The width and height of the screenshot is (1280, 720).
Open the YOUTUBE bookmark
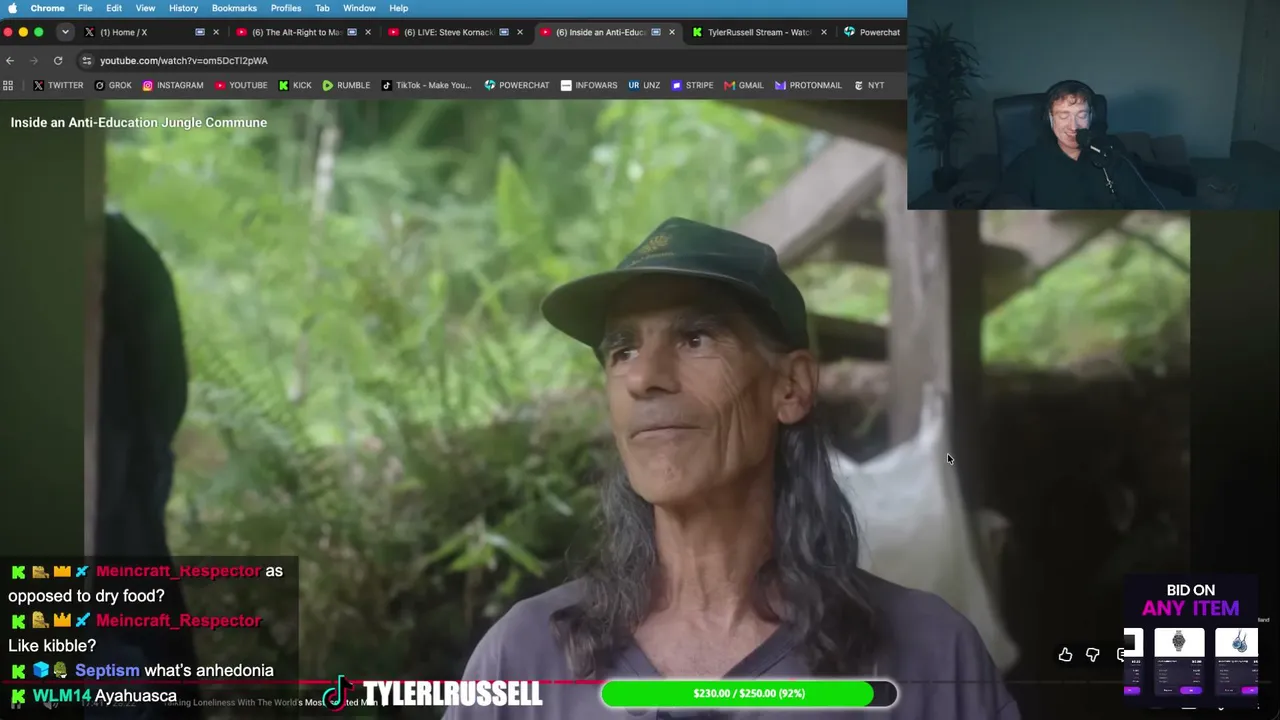pos(241,85)
